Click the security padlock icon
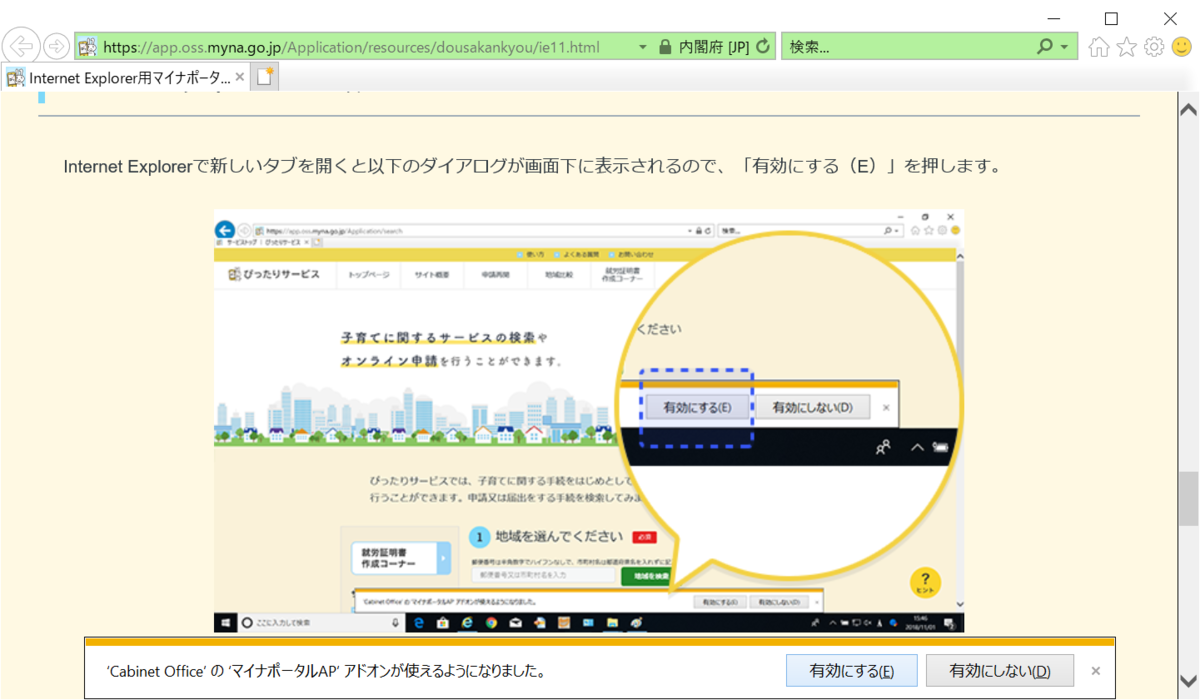Viewport: 1200px width, 700px height. pyautogui.click(x=665, y=47)
